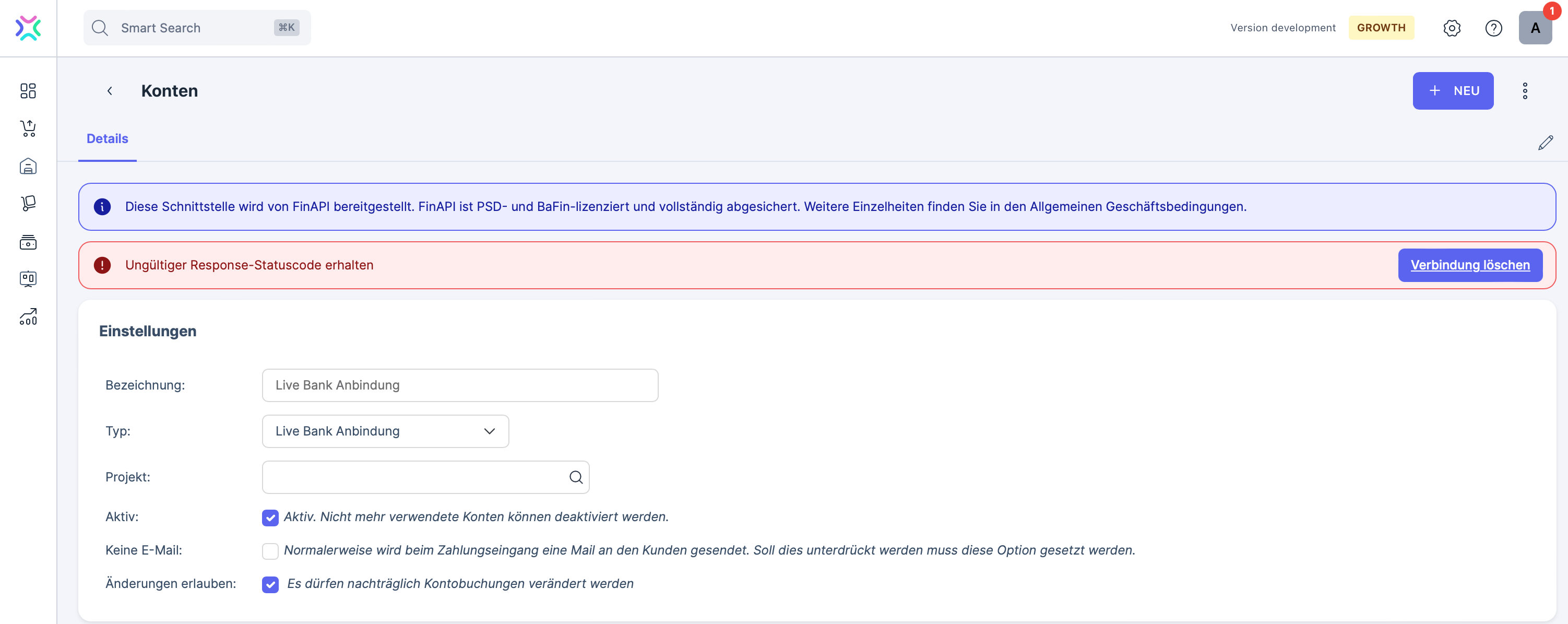This screenshot has width=1568, height=624.
Task: Disable the Aktiv checkbox
Action: point(270,517)
